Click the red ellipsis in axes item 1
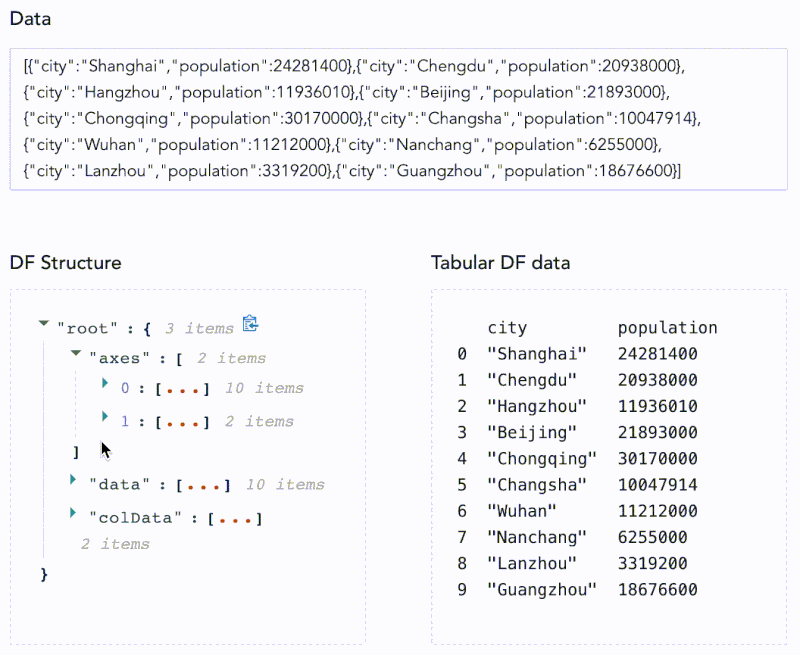Viewport: 800px width, 655px height. [182, 422]
